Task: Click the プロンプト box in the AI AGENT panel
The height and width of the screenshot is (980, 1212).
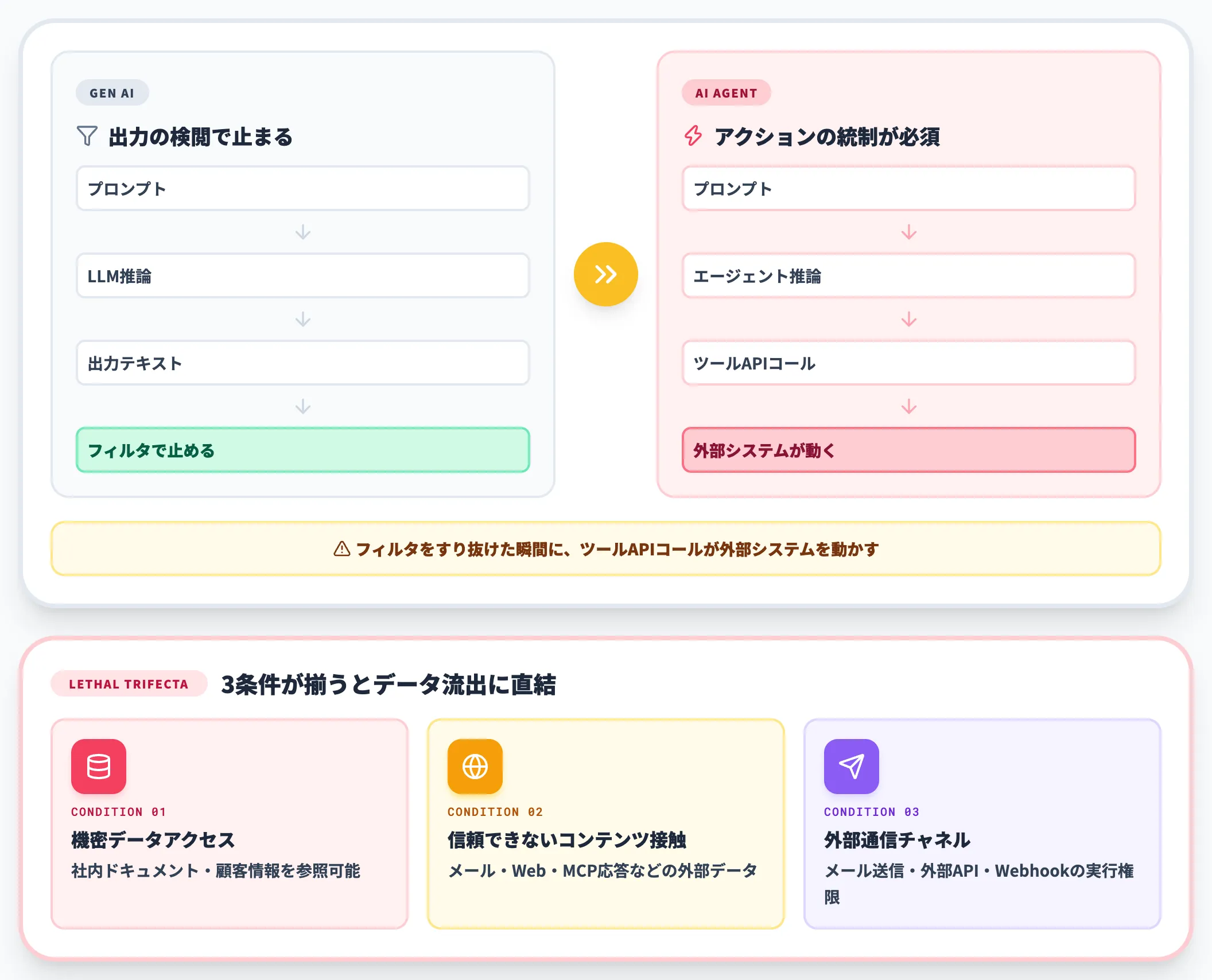Action: [x=909, y=189]
